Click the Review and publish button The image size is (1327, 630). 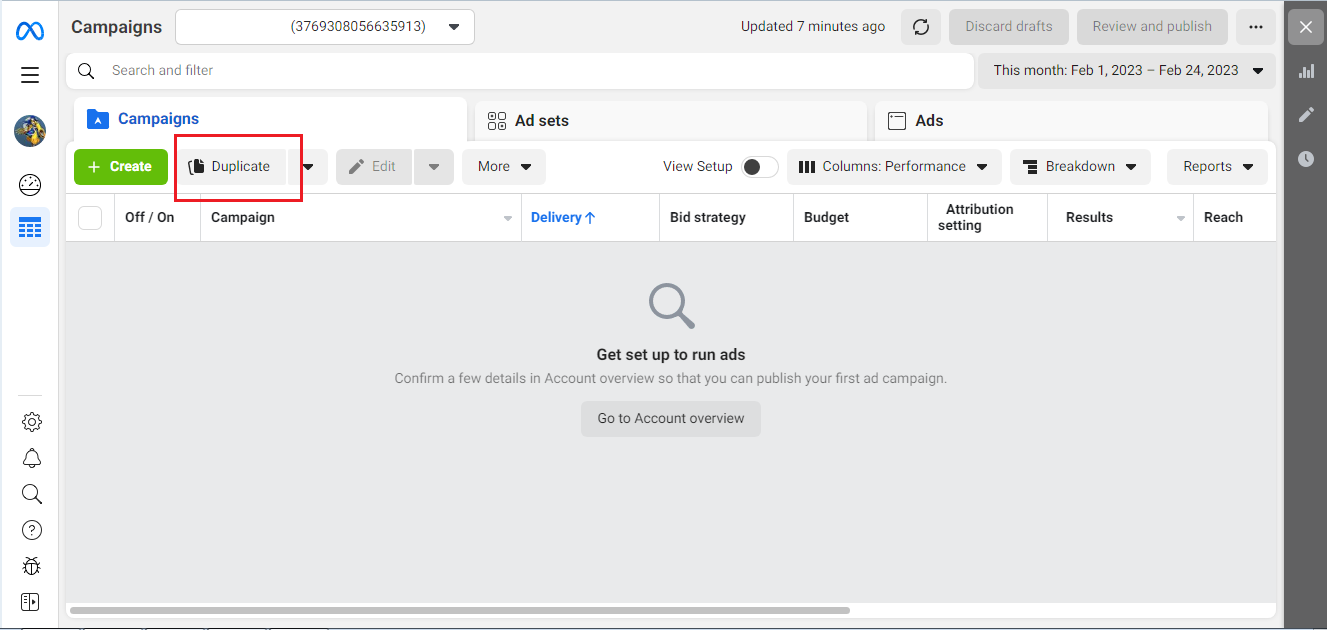1152,27
